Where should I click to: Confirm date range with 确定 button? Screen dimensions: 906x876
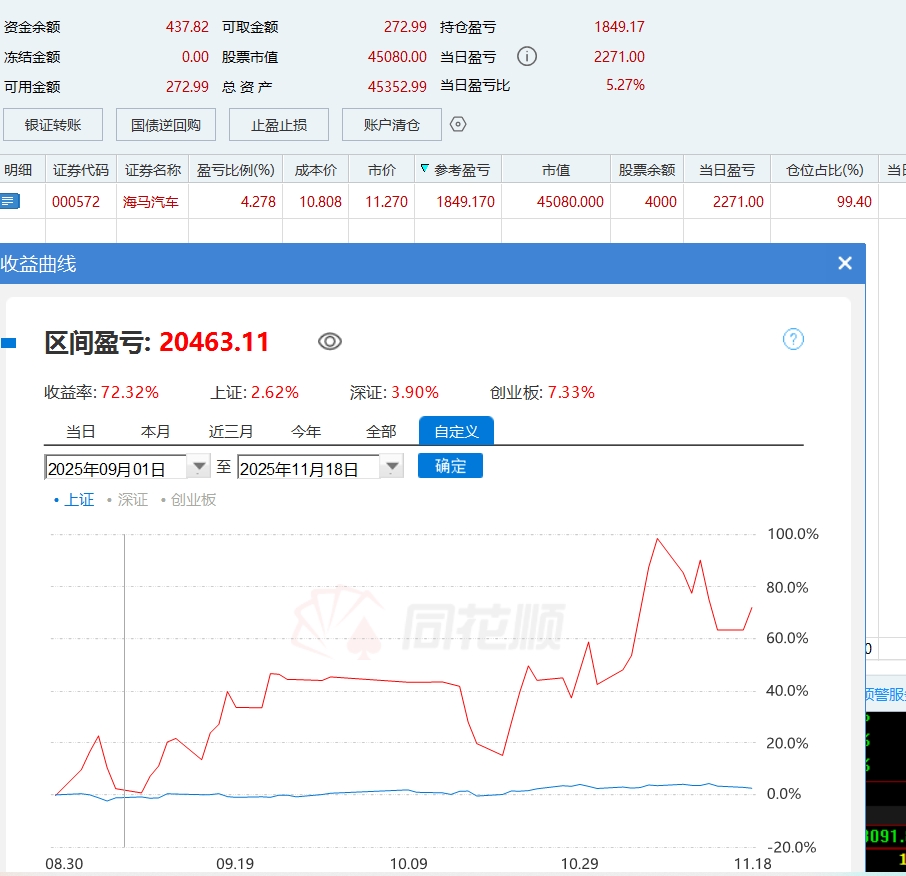450,466
